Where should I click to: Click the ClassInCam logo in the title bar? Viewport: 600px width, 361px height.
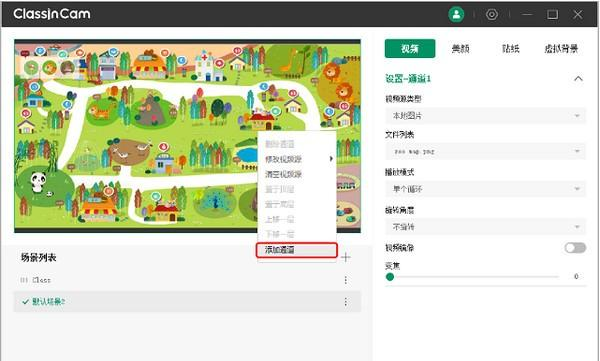tap(52, 14)
